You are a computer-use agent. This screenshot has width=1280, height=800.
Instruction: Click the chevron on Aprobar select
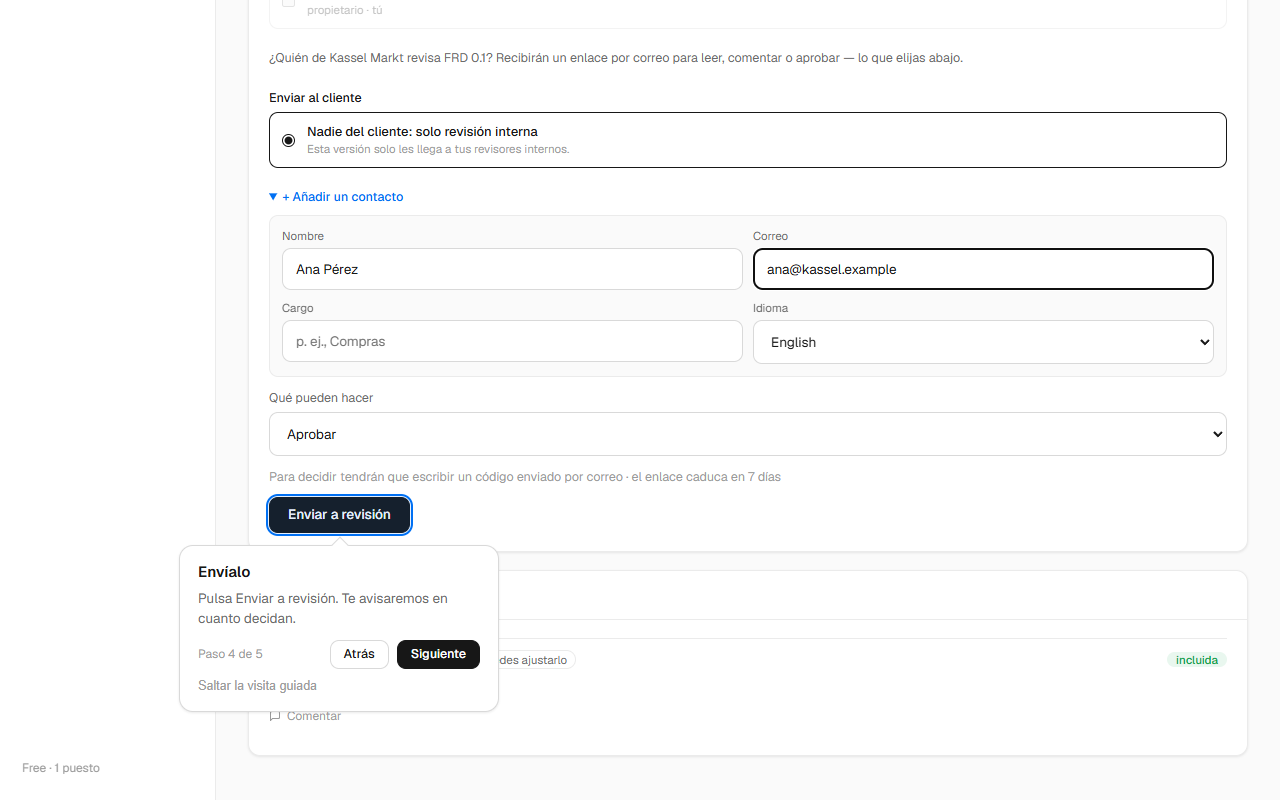1217,434
